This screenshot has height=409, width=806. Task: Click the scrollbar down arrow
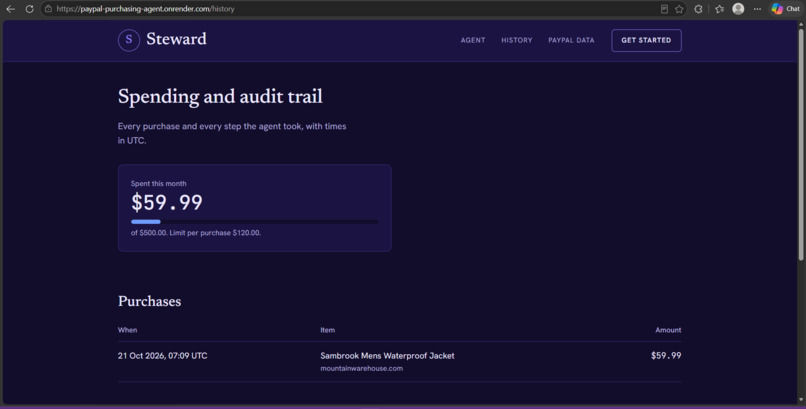pos(801,399)
